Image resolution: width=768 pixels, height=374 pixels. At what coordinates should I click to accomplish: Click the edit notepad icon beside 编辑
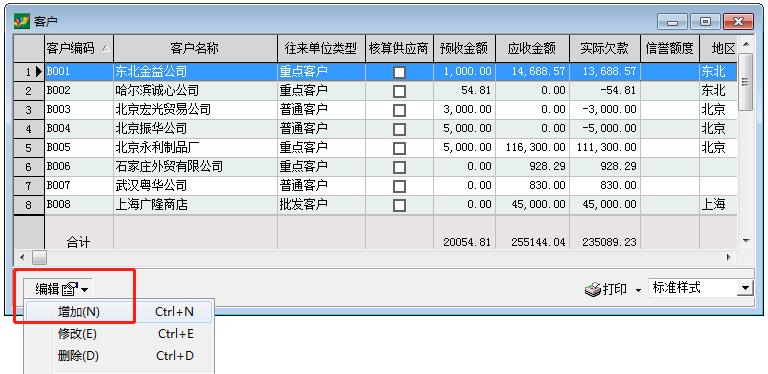[70, 290]
